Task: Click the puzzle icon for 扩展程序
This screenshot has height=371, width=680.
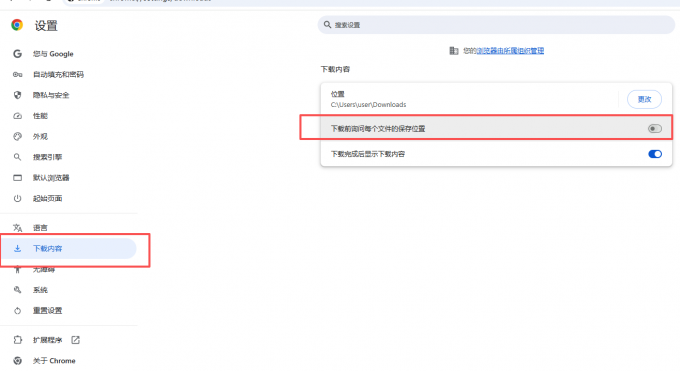Action: 17,340
